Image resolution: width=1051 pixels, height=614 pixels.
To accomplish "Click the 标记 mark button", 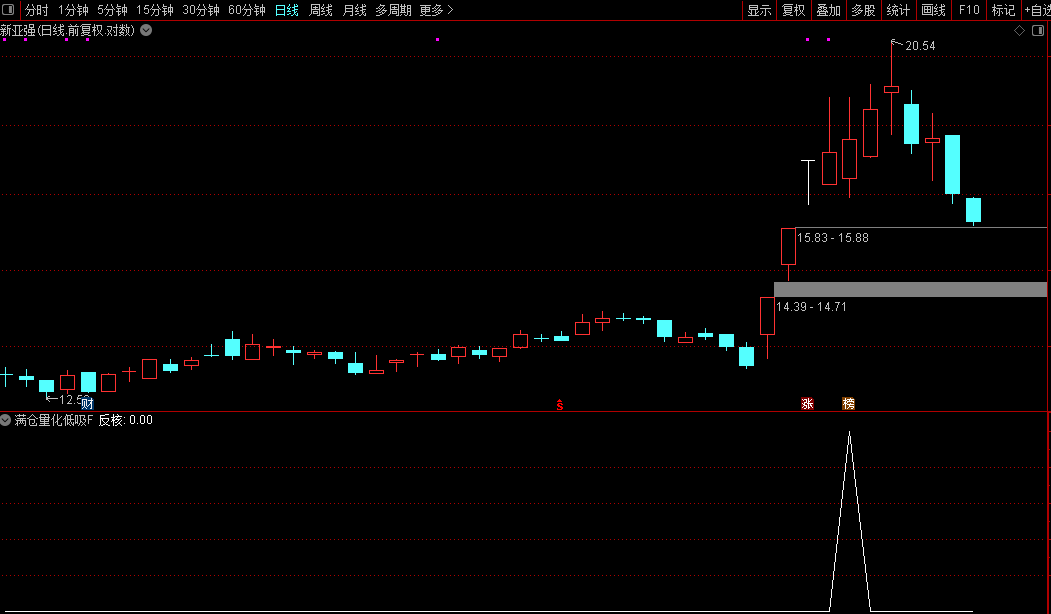I will (x=1003, y=10).
